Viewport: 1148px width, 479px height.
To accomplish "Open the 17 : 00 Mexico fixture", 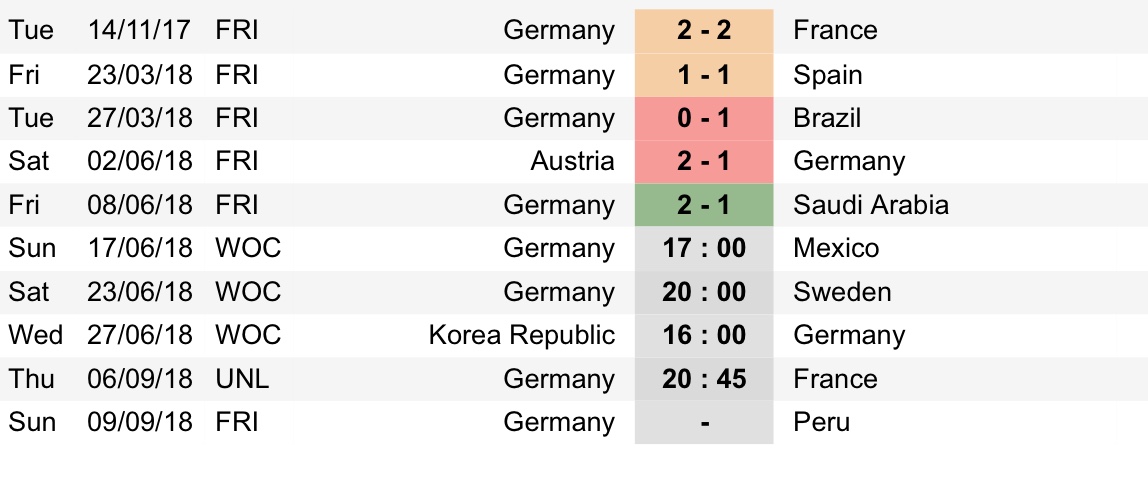I will coord(704,248).
